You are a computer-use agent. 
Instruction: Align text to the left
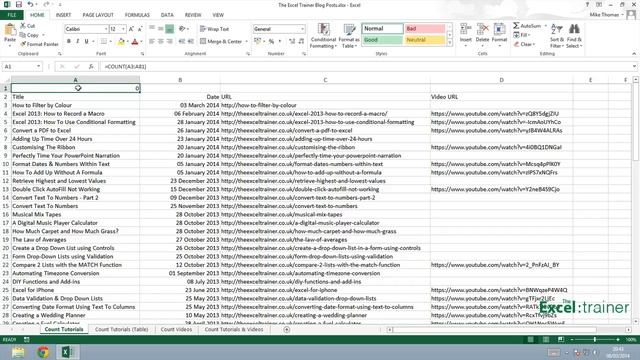152,41
